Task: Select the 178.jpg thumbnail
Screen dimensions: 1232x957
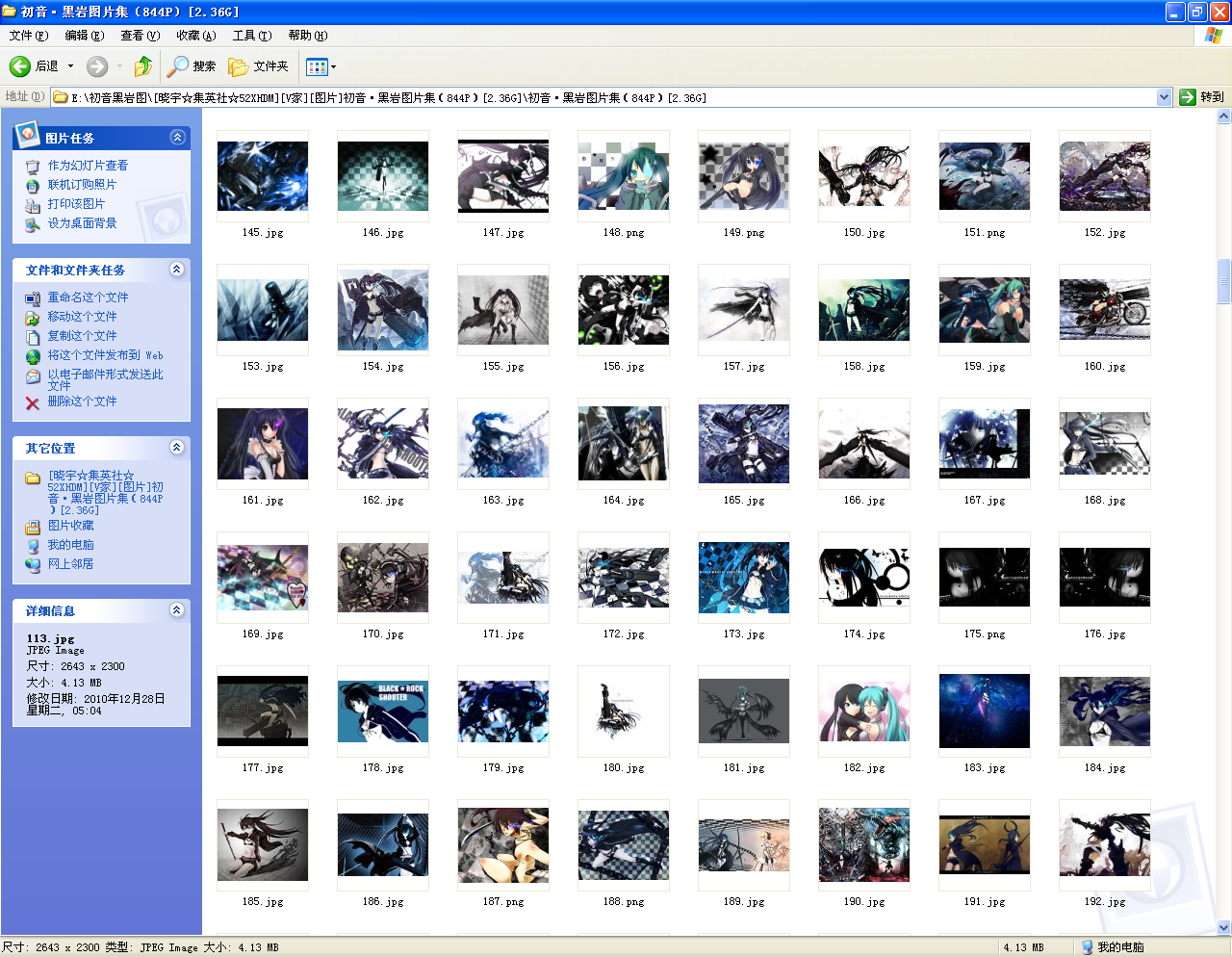Action: [383, 711]
